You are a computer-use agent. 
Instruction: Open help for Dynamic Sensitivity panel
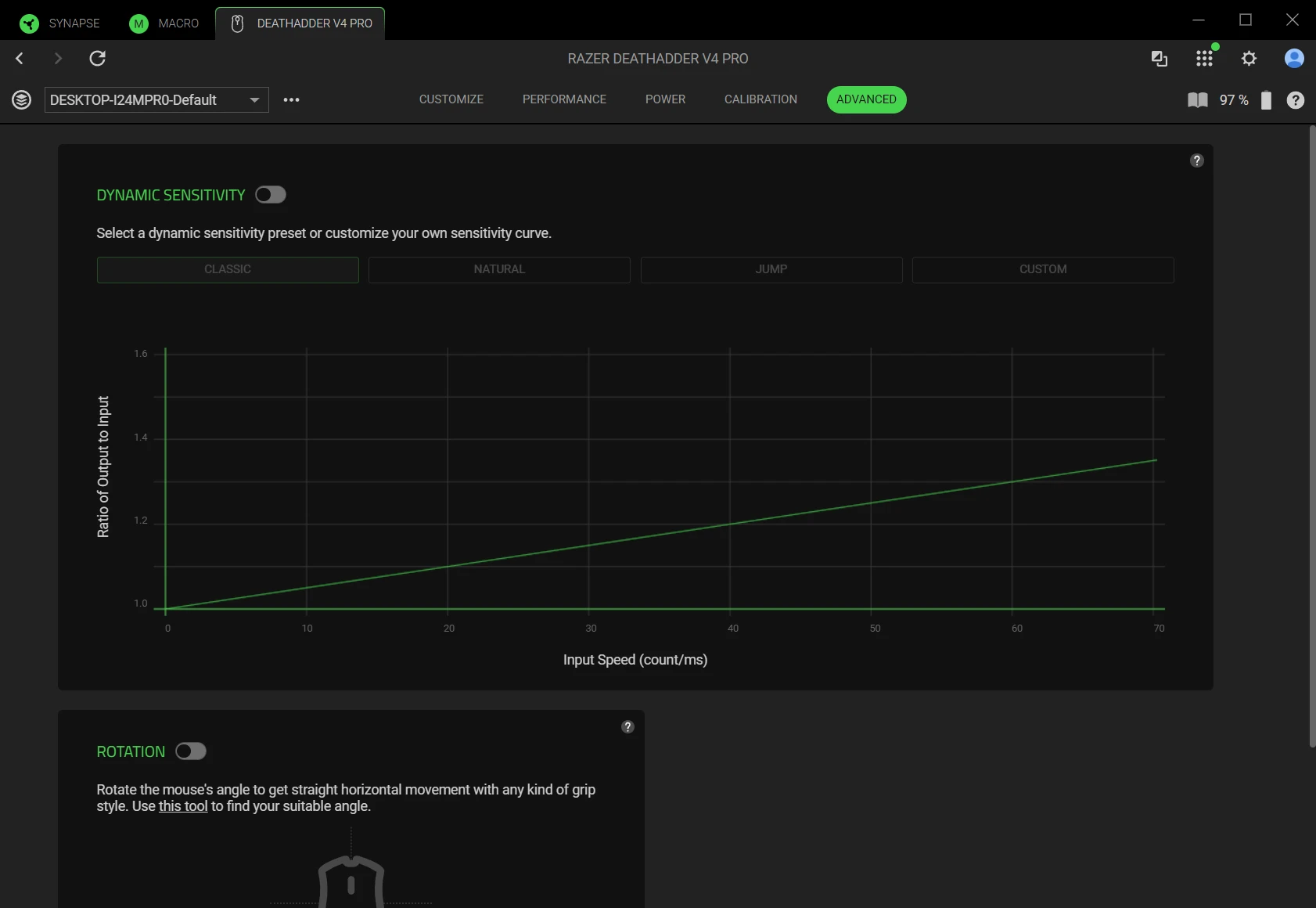click(1196, 160)
